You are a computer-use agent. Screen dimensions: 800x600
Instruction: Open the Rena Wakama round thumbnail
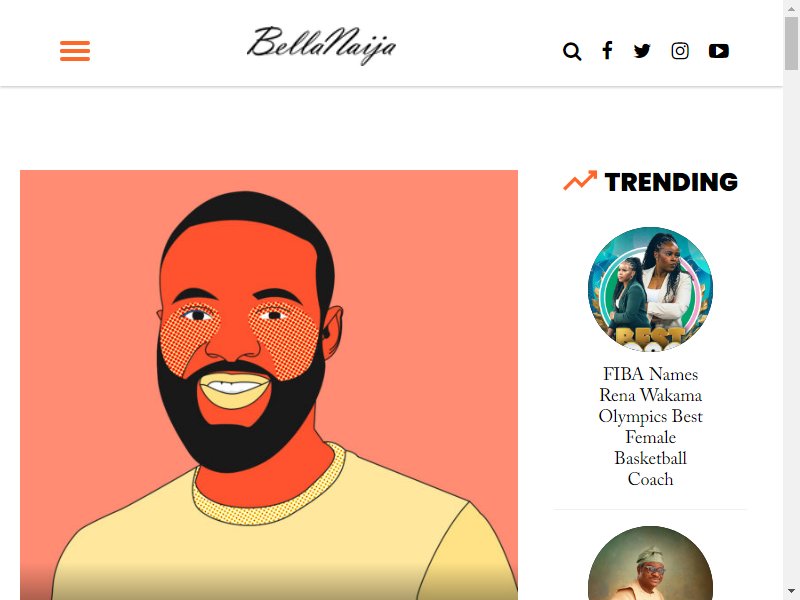pyautogui.click(x=651, y=289)
